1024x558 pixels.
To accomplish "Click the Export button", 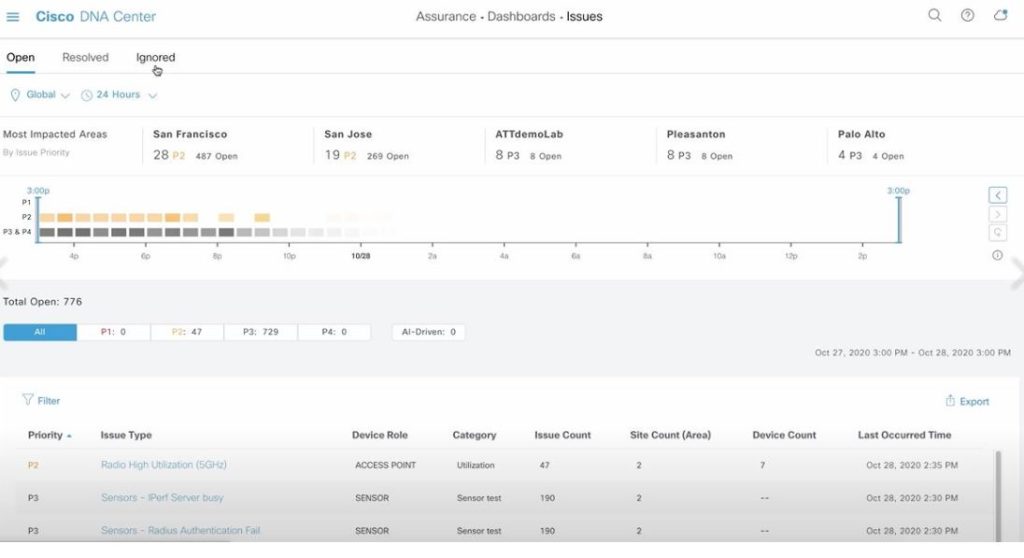I will (x=966, y=401).
